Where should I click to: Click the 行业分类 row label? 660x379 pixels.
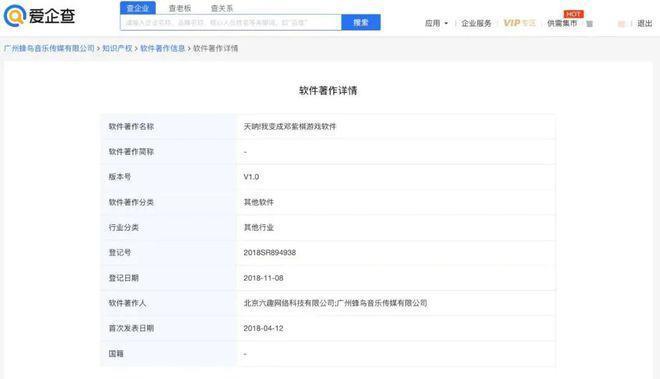[x=124, y=227]
